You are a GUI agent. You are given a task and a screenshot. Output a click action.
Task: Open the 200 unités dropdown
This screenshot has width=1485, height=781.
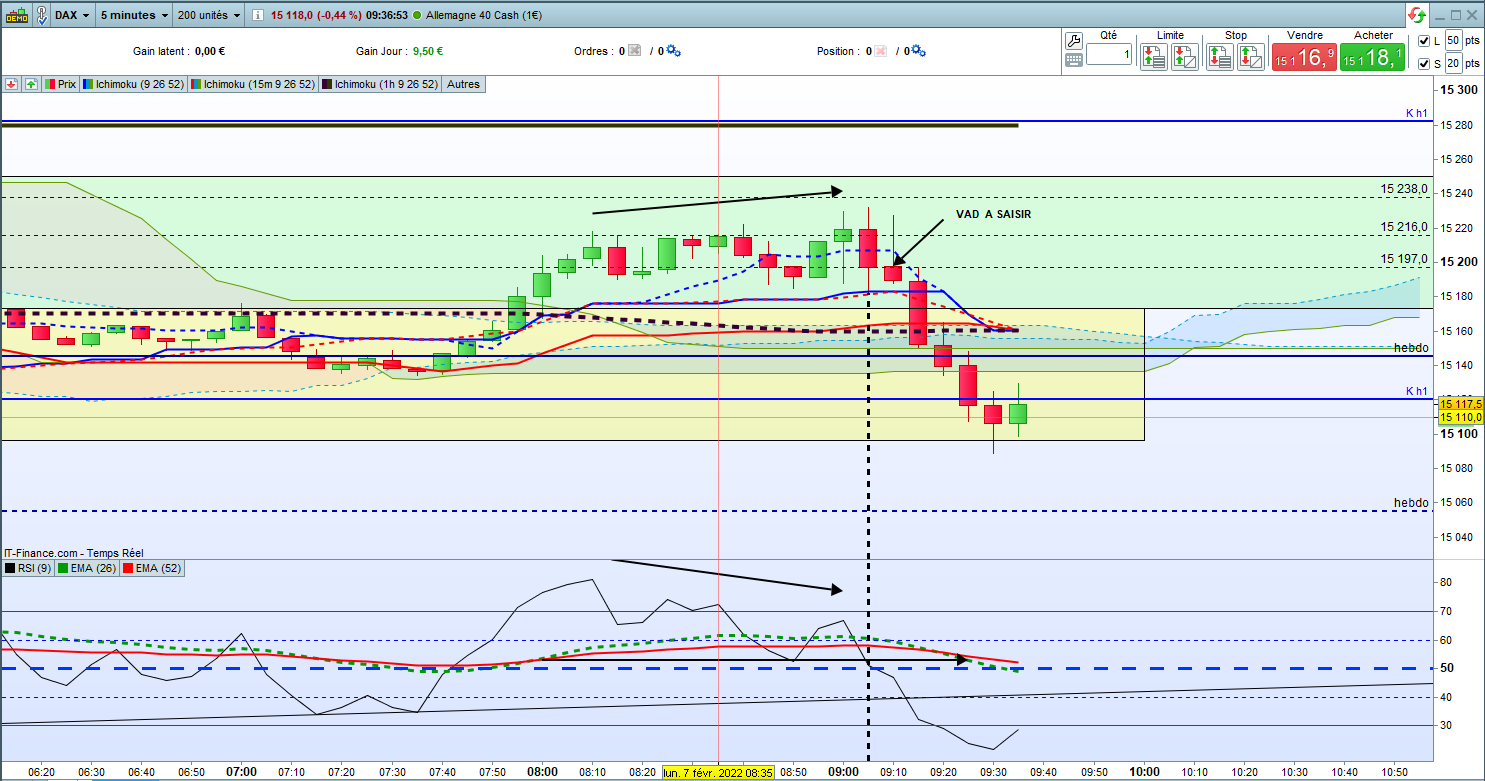click(x=210, y=16)
